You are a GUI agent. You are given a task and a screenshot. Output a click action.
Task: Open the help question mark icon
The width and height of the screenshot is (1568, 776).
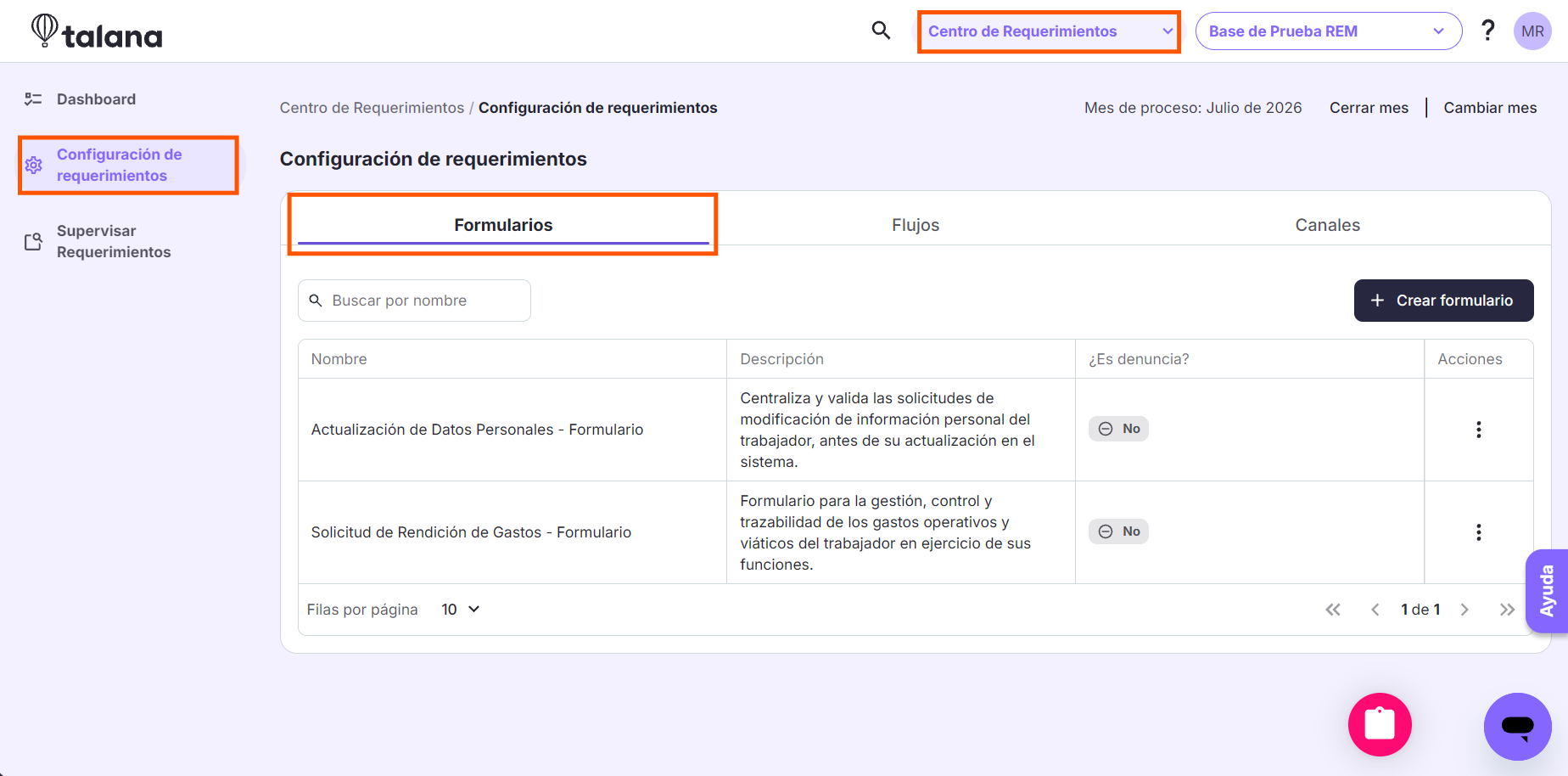pyautogui.click(x=1487, y=31)
